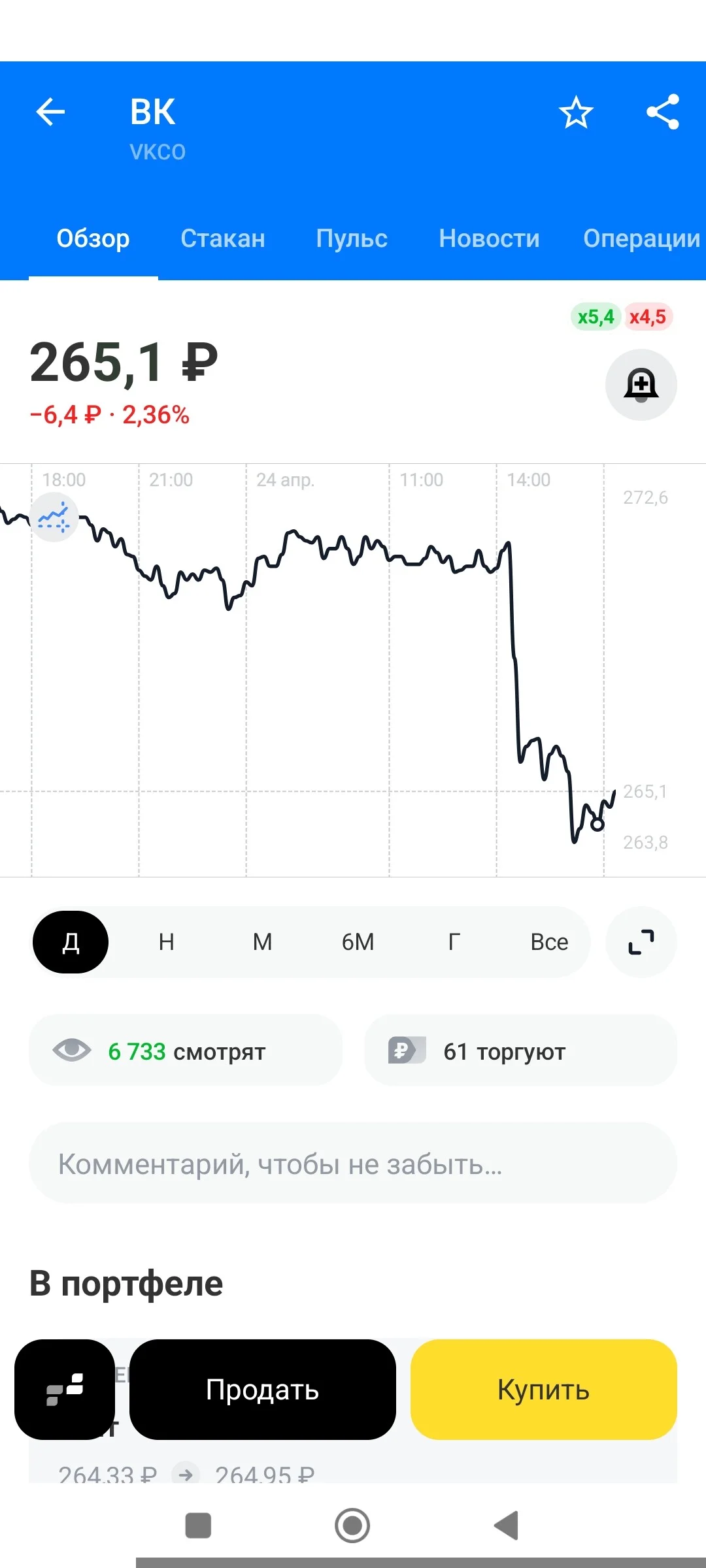Open the black widget button beside Продать
Viewport: 706px width, 1568px height.
click(65, 1390)
